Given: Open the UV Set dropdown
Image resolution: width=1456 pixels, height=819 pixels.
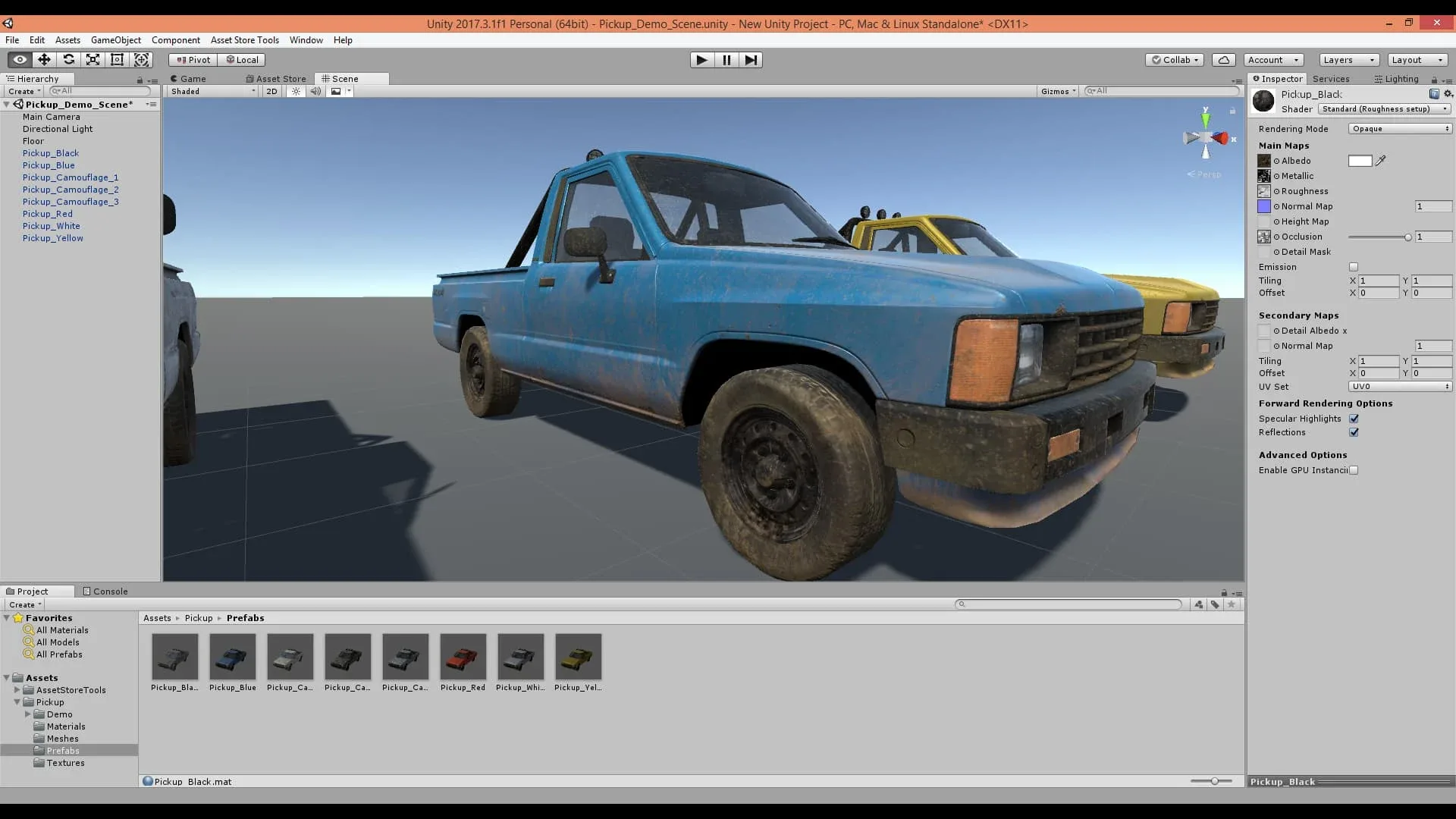Looking at the screenshot, I should 1399,387.
